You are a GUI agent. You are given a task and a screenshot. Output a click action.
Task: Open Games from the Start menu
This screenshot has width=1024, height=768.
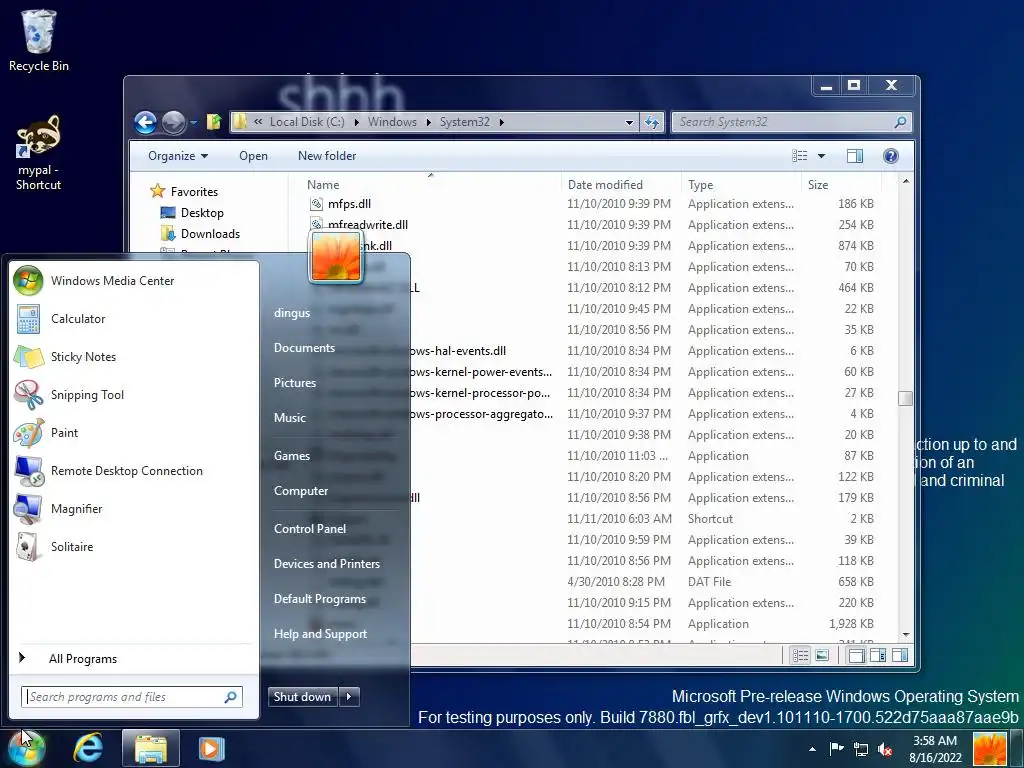[291, 456]
